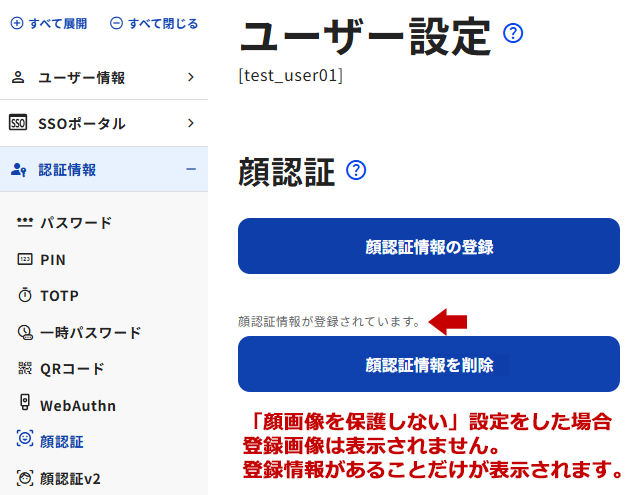Click the 顔認証 face icon
This screenshot has width=640, height=495.
point(25,441)
